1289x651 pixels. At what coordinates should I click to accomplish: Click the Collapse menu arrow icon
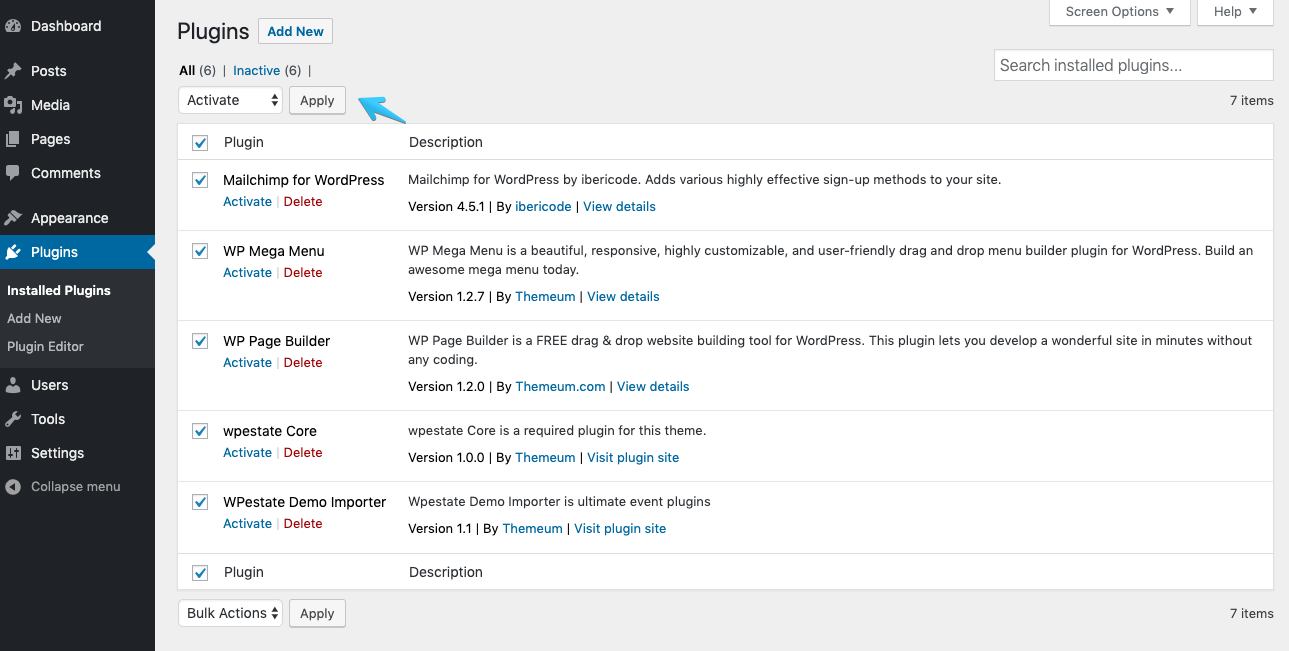(13, 487)
